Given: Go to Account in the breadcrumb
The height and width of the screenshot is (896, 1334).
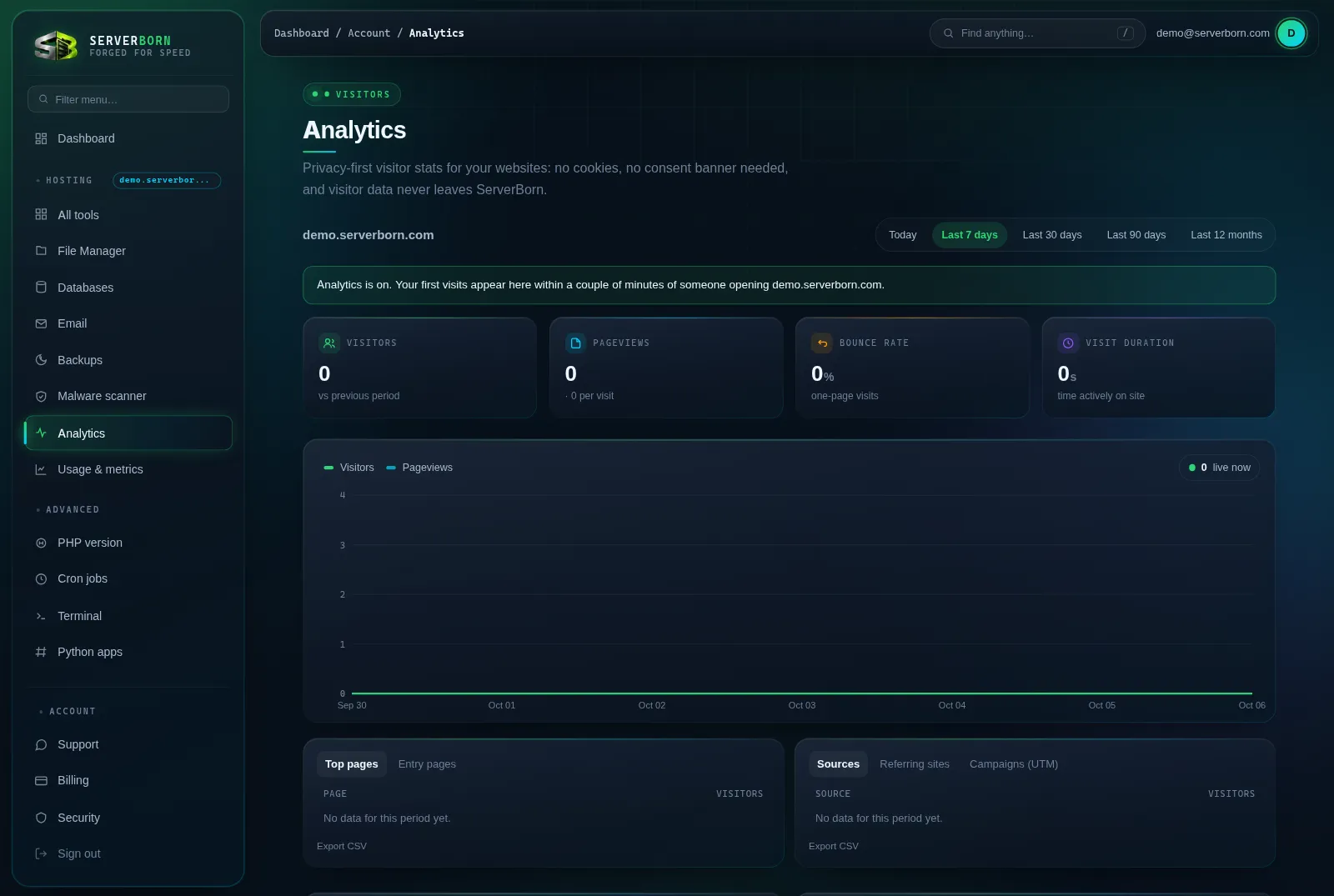Looking at the screenshot, I should point(369,33).
